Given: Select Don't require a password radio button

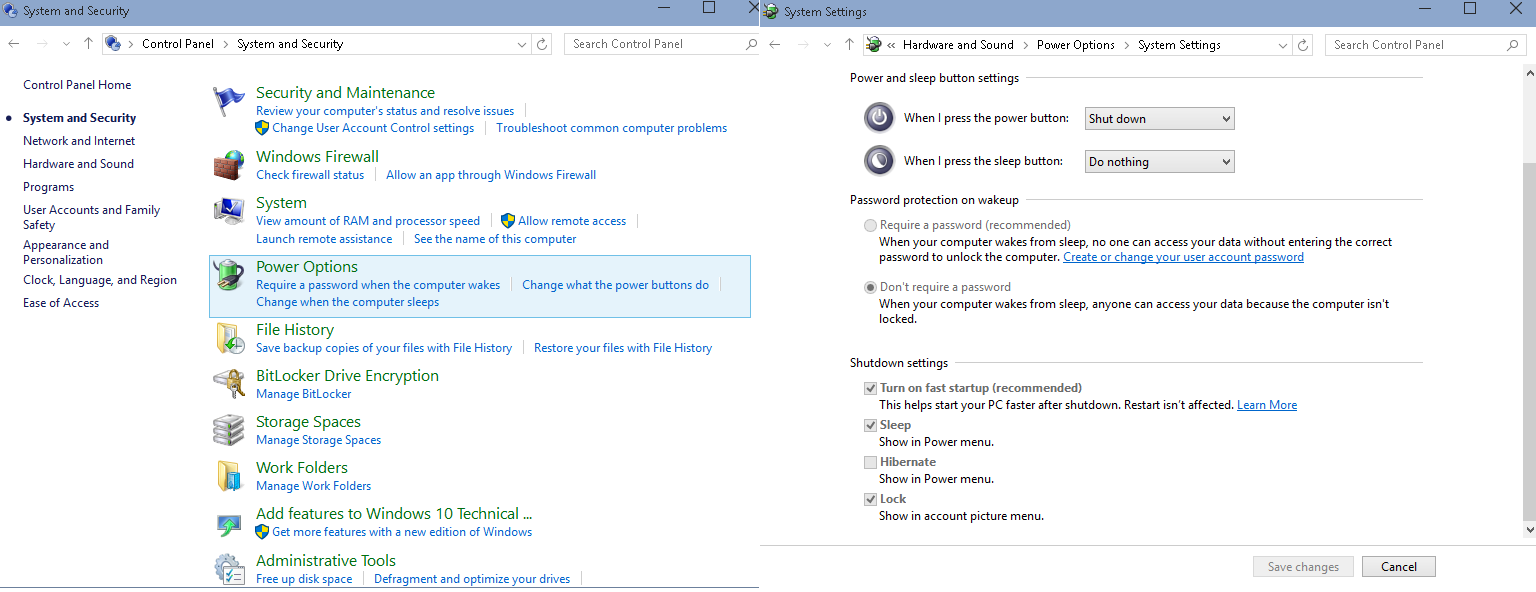Looking at the screenshot, I should (x=870, y=287).
